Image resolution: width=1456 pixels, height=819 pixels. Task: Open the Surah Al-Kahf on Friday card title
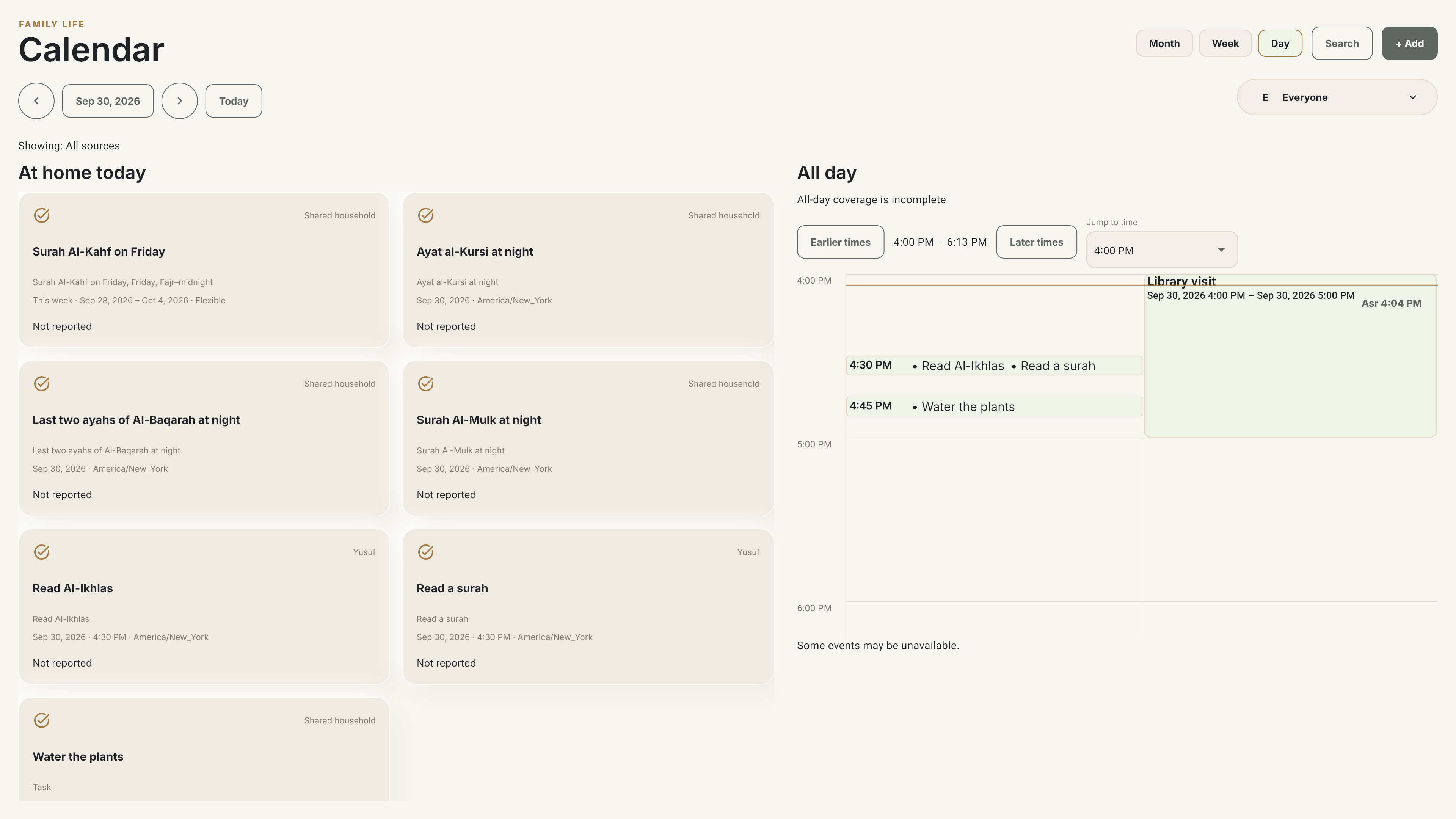[98, 251]
